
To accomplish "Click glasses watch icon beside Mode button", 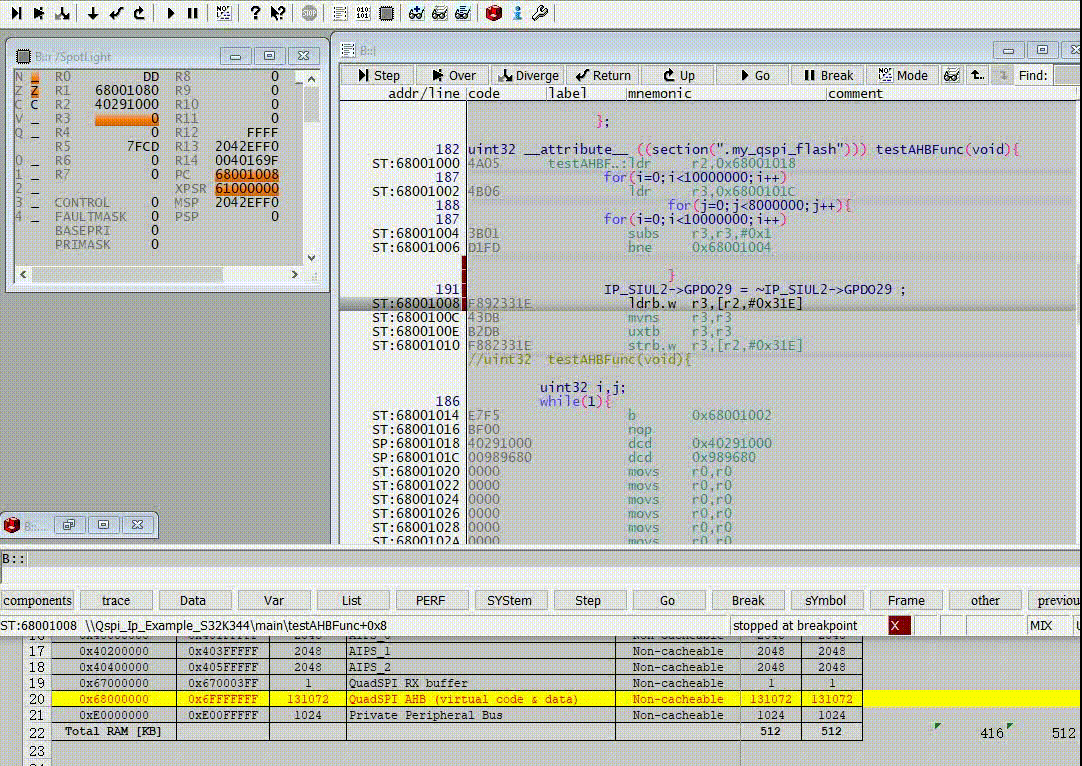I will point(952,75).
